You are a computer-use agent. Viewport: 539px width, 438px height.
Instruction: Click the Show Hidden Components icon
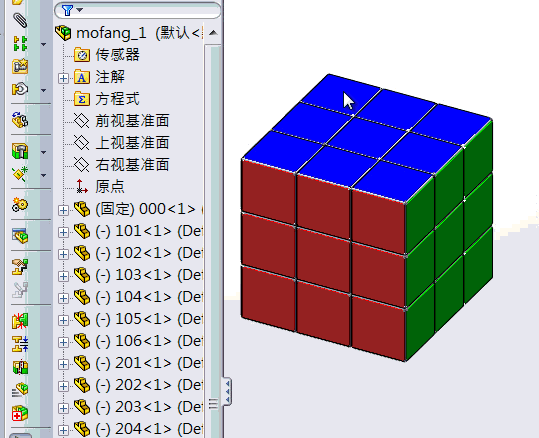click(x=20, y=120)
